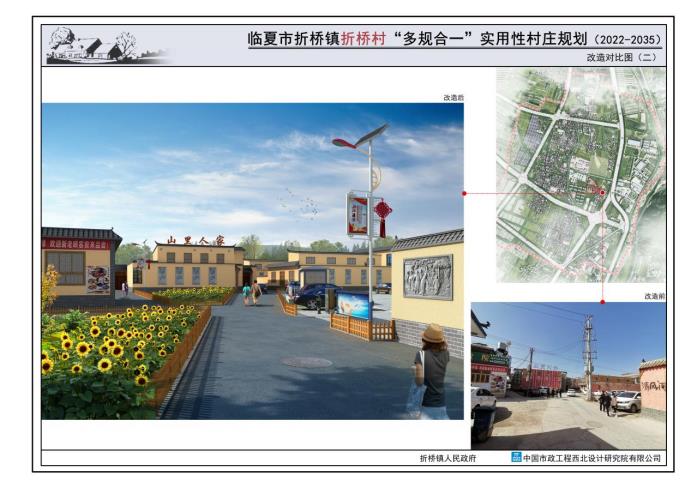Click the 折桥镇人民政府 footer text
This screenshot has width=692, height=489.
[x=447, y=458]
